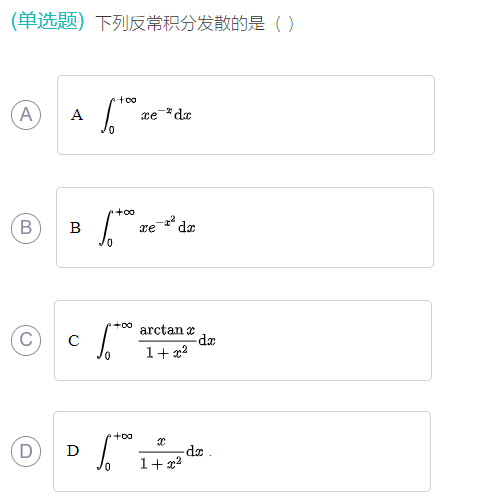479x504 pixels.
Task: Click the empty answer parentheses in the question
Action: point(284,24)
